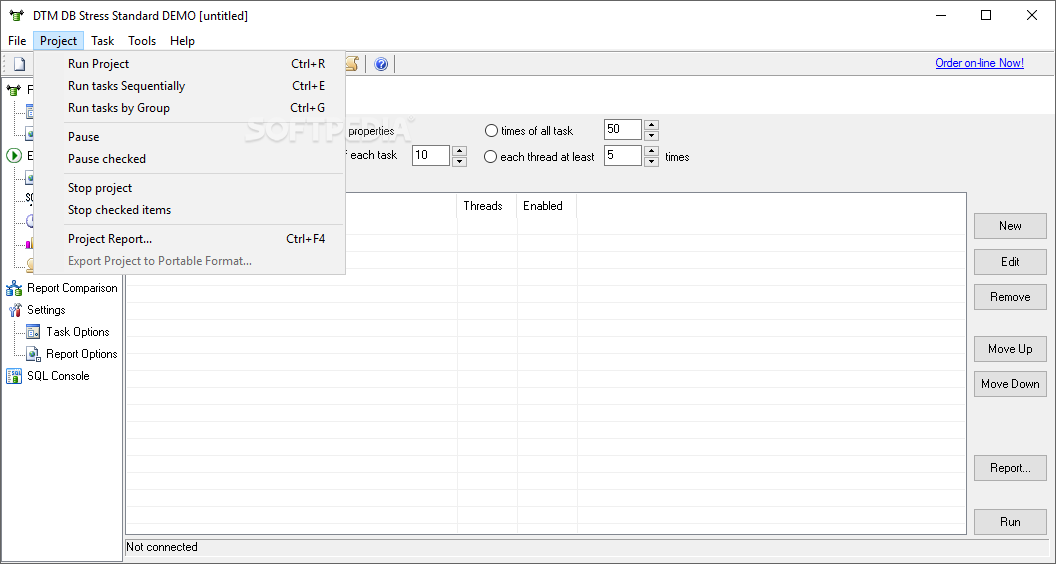Click the Settings tools icon in tree

coord(15,310)
